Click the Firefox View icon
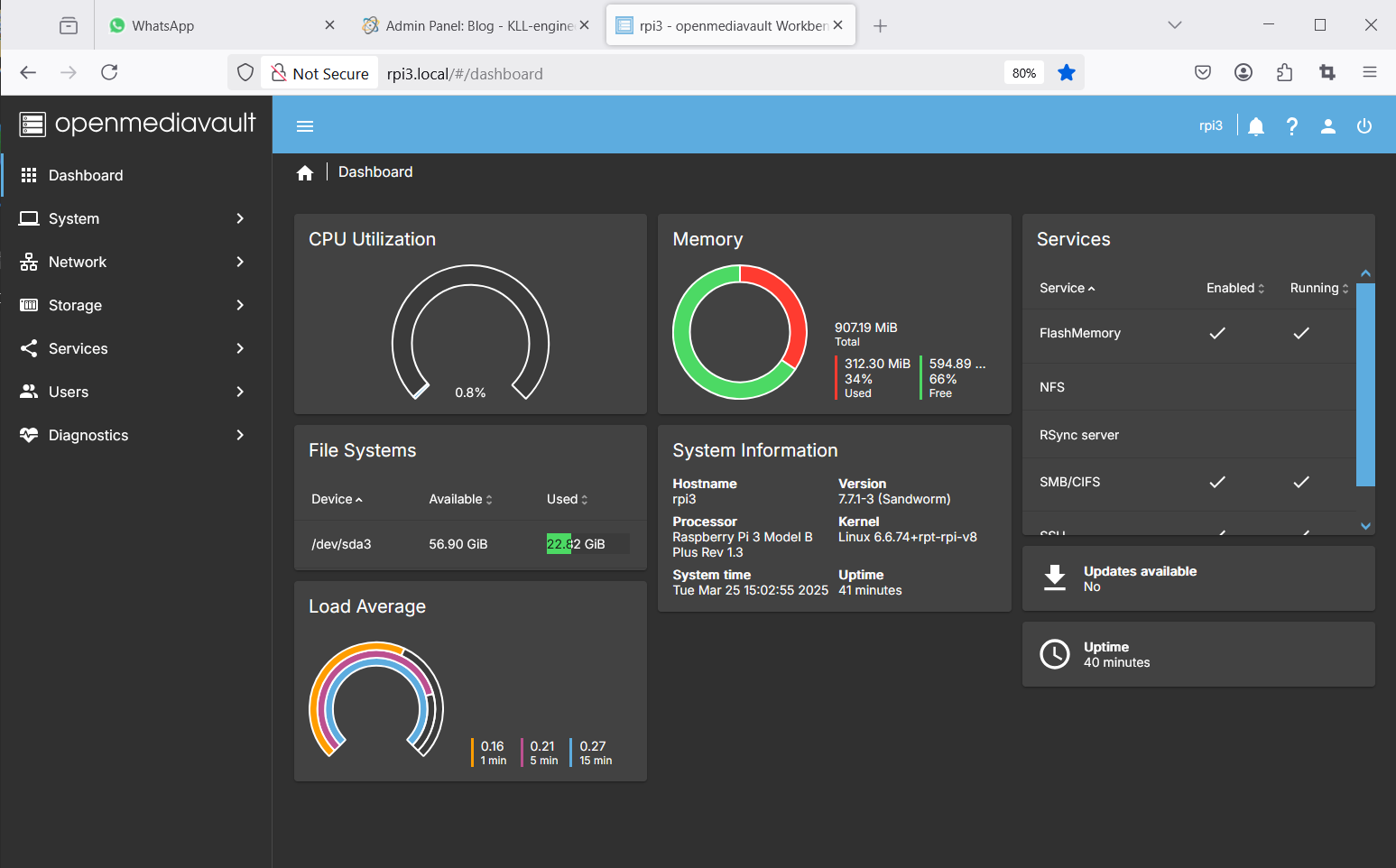Image resolution: width=1396 pixels, height=868 pixels. click(69, 26)
